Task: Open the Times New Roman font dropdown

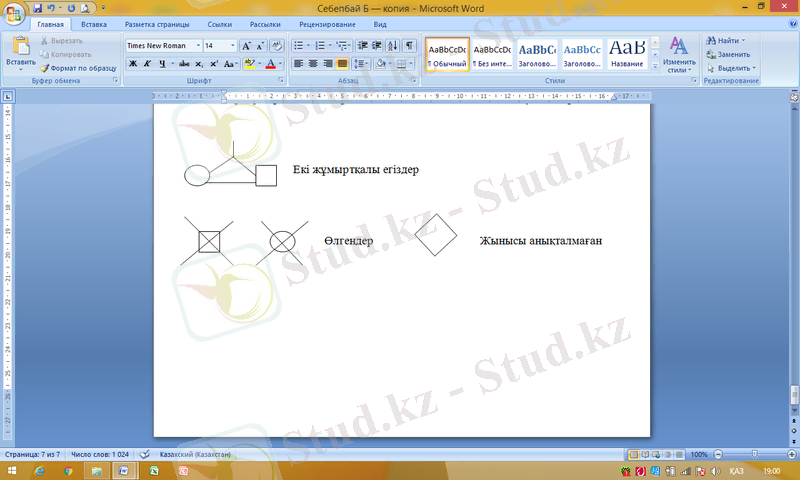Action: (197, 46)
